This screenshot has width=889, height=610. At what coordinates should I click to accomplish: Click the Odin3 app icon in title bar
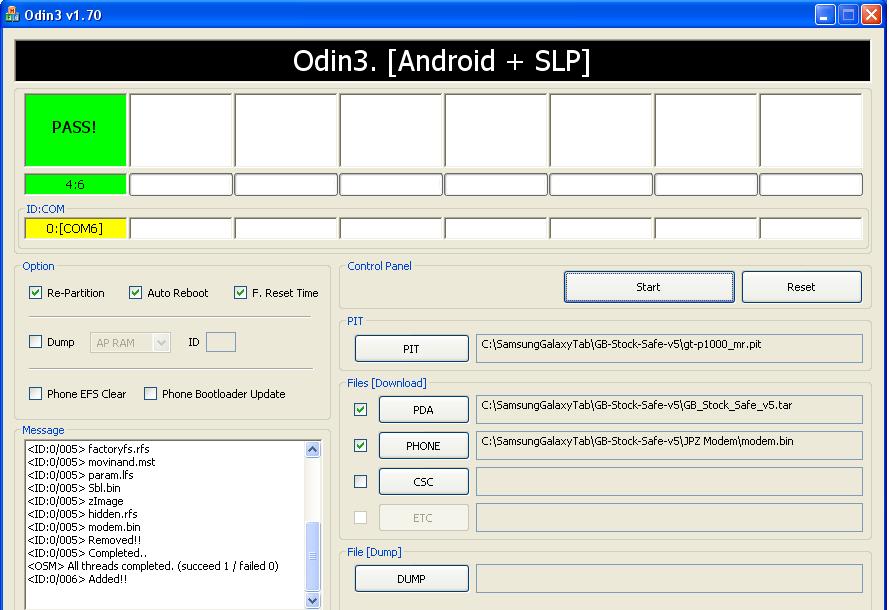[x=12, y=14]
